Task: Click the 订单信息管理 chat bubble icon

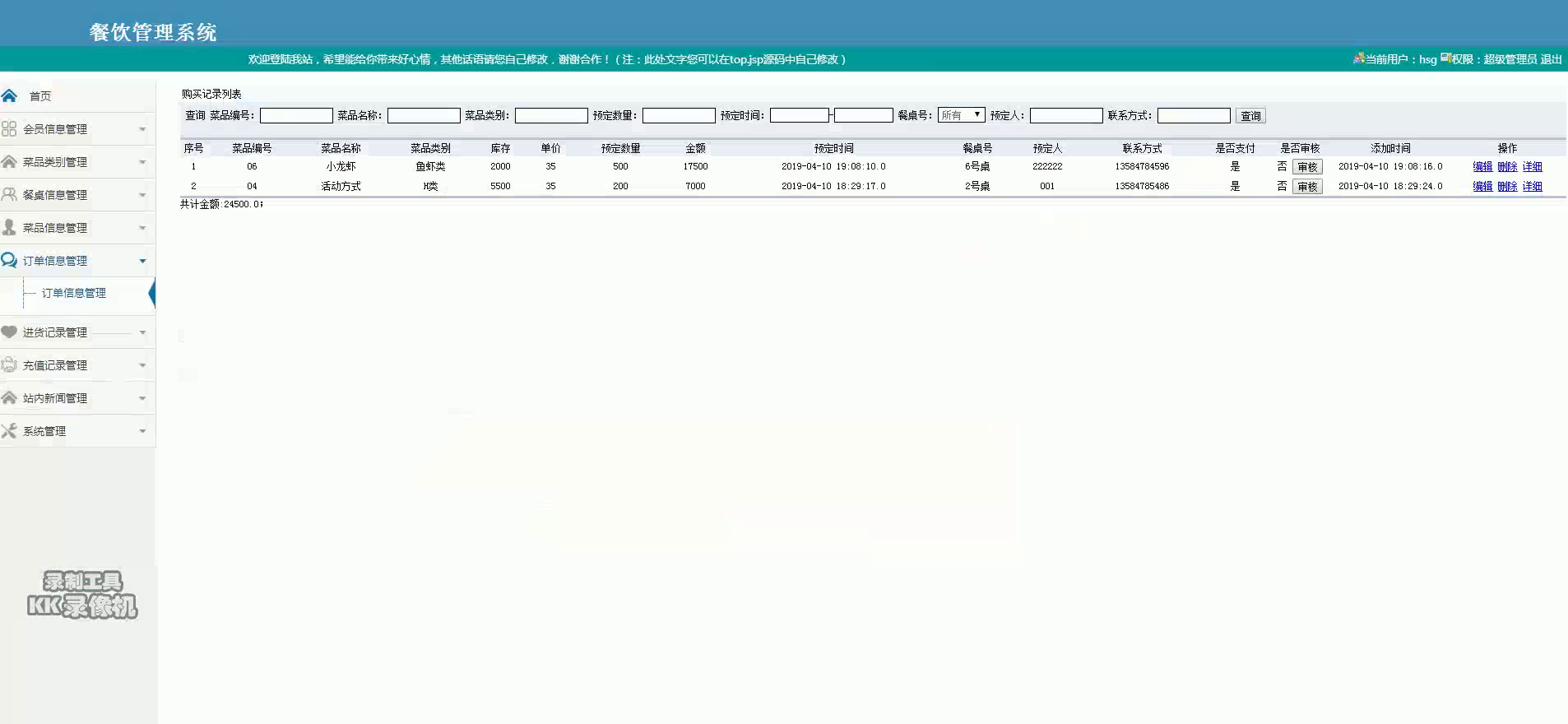Action: [x=9, y=260]
